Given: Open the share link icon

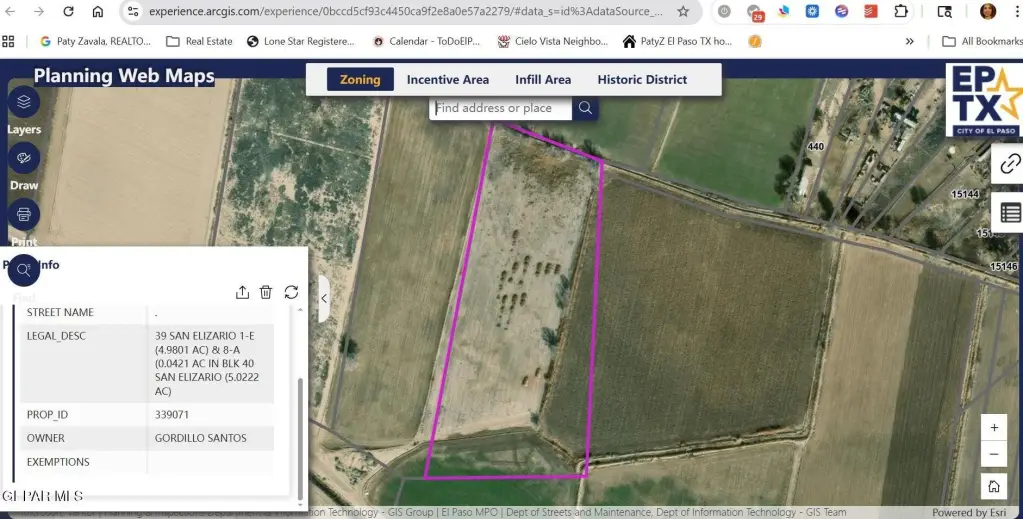Looking at the screenshot, I should (x=1009, y=164).
